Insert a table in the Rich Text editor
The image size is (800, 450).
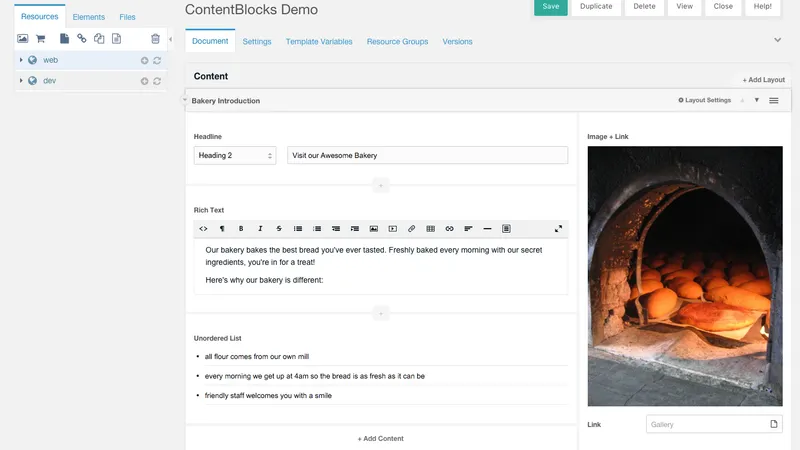tap(431, 229)
